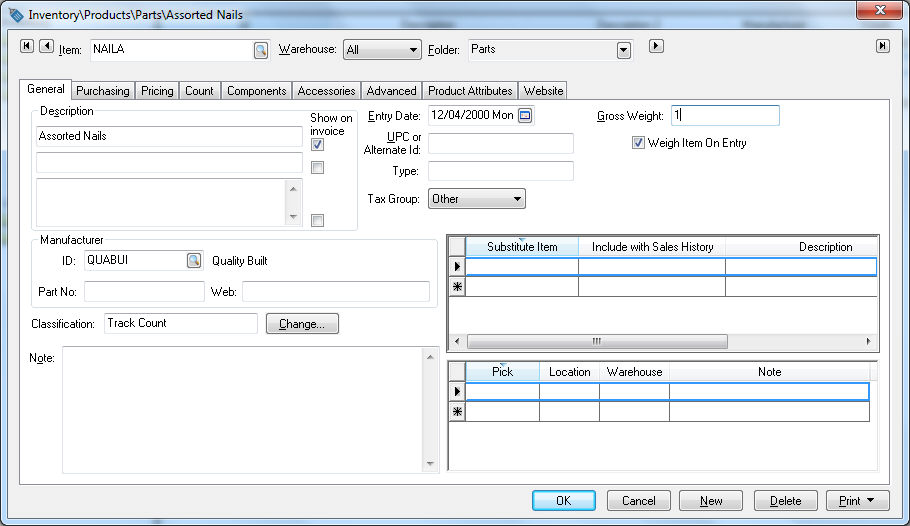Go to the next item record
910x526 pixels.
pos(656,46)
